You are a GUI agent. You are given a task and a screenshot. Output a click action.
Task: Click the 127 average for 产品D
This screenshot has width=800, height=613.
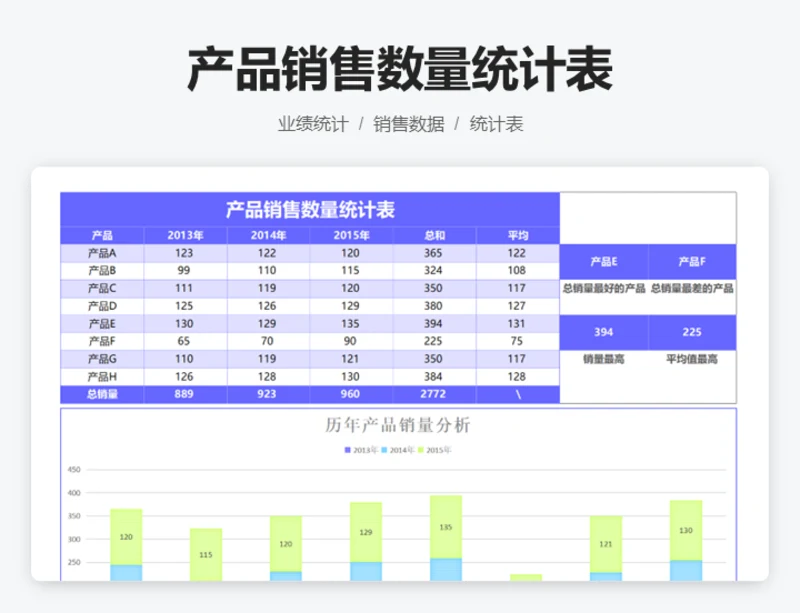click(517, 306)
